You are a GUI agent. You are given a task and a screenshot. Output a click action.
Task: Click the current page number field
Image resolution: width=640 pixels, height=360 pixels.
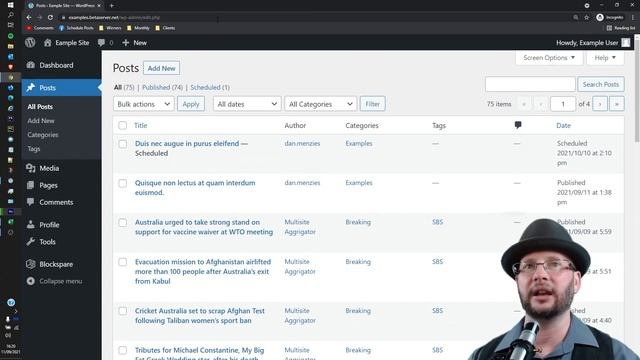(x=563, y=104)
